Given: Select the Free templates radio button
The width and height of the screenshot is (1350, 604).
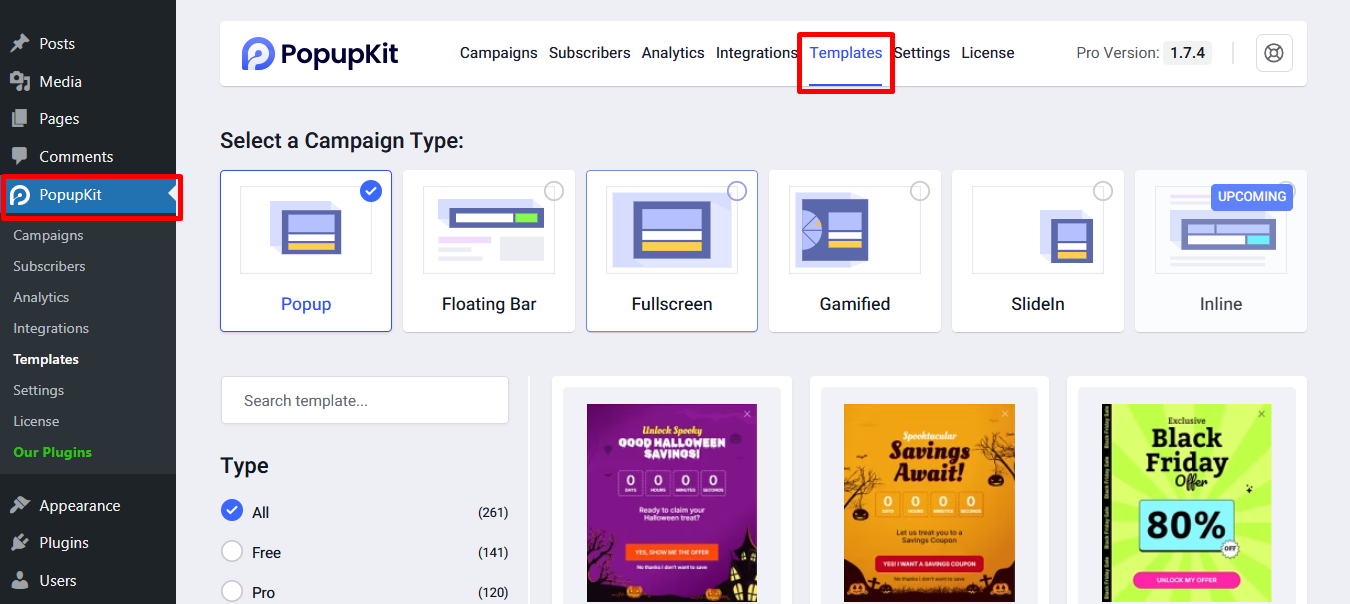Looking at the screenshot, I should point(232,551).
